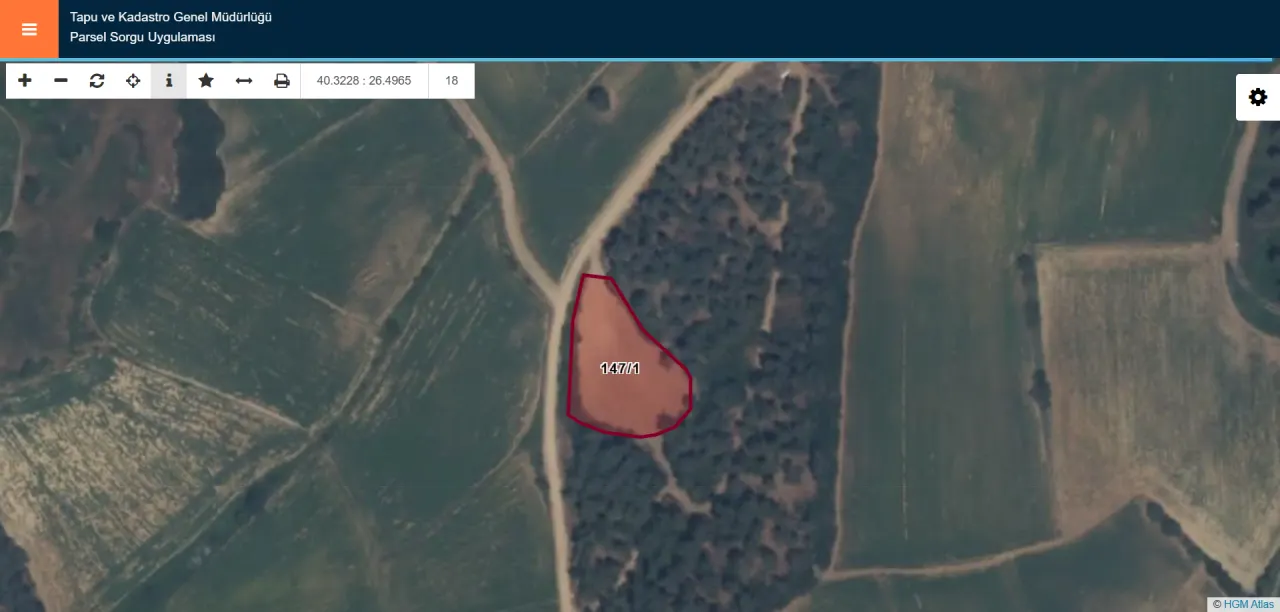Image resolution: width=1280 pixels, height=612 pixels.
Task: Click the coordinates 40.3228 : 26.4965 display
Action: (364, 81)
